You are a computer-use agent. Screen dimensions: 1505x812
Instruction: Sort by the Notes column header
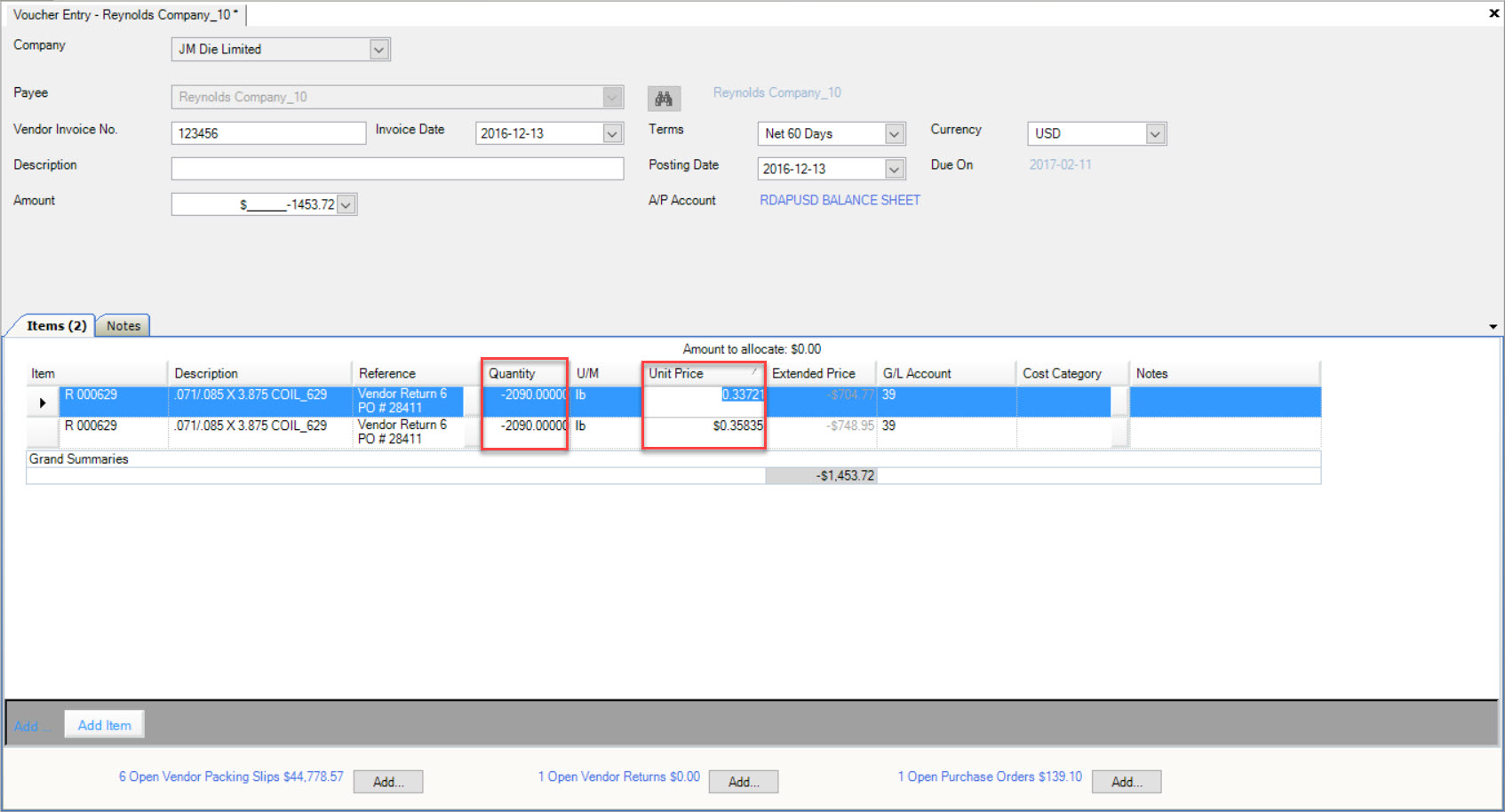click(1224, 373)
